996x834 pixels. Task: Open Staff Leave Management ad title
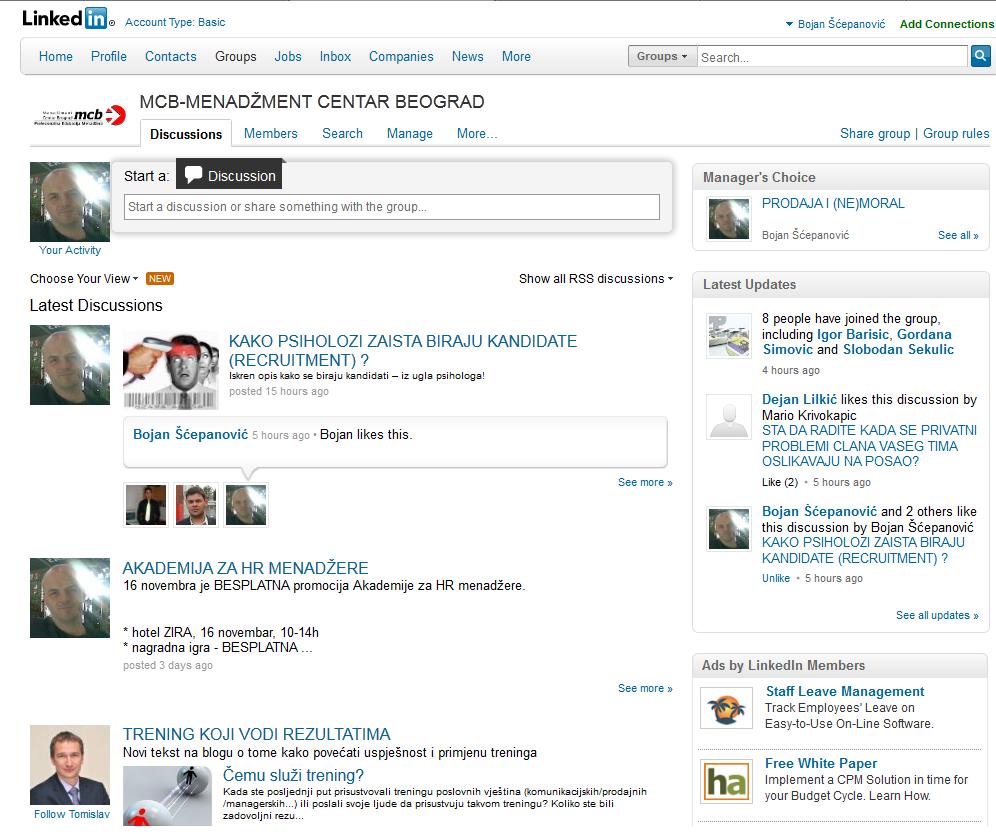[845, 691]
